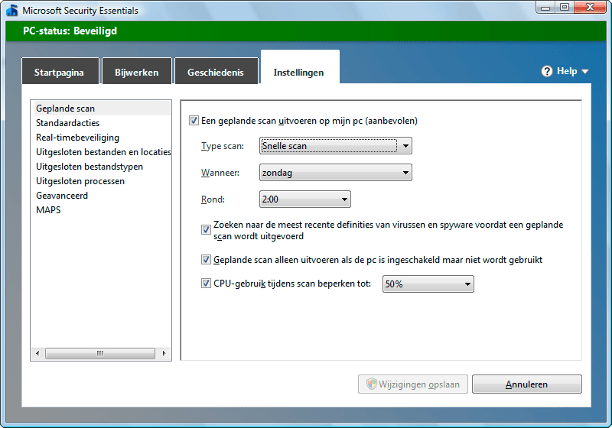Switch to the Bijwerken tab
Viewport: 612px width, 428px height.
pos(137,72)
